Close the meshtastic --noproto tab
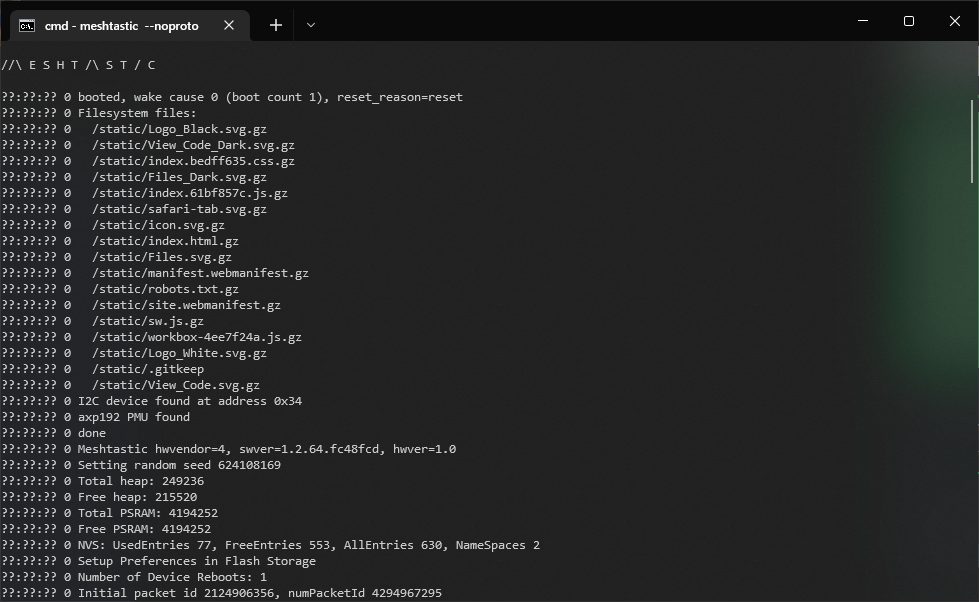This screenshot has height=602, width=979. [x=229, y=25]
